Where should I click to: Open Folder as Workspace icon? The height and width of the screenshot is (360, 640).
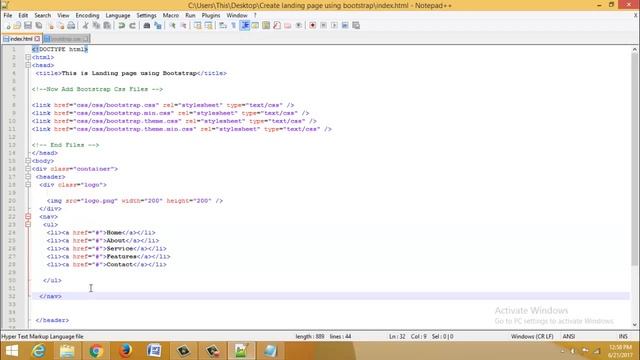[288, 25]
